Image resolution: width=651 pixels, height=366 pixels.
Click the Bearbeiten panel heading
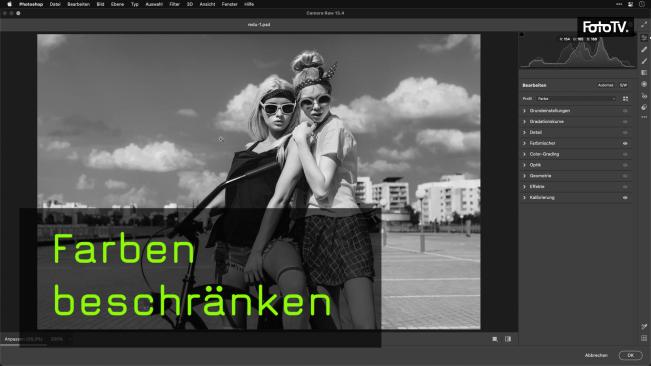(x=534, y=85)
